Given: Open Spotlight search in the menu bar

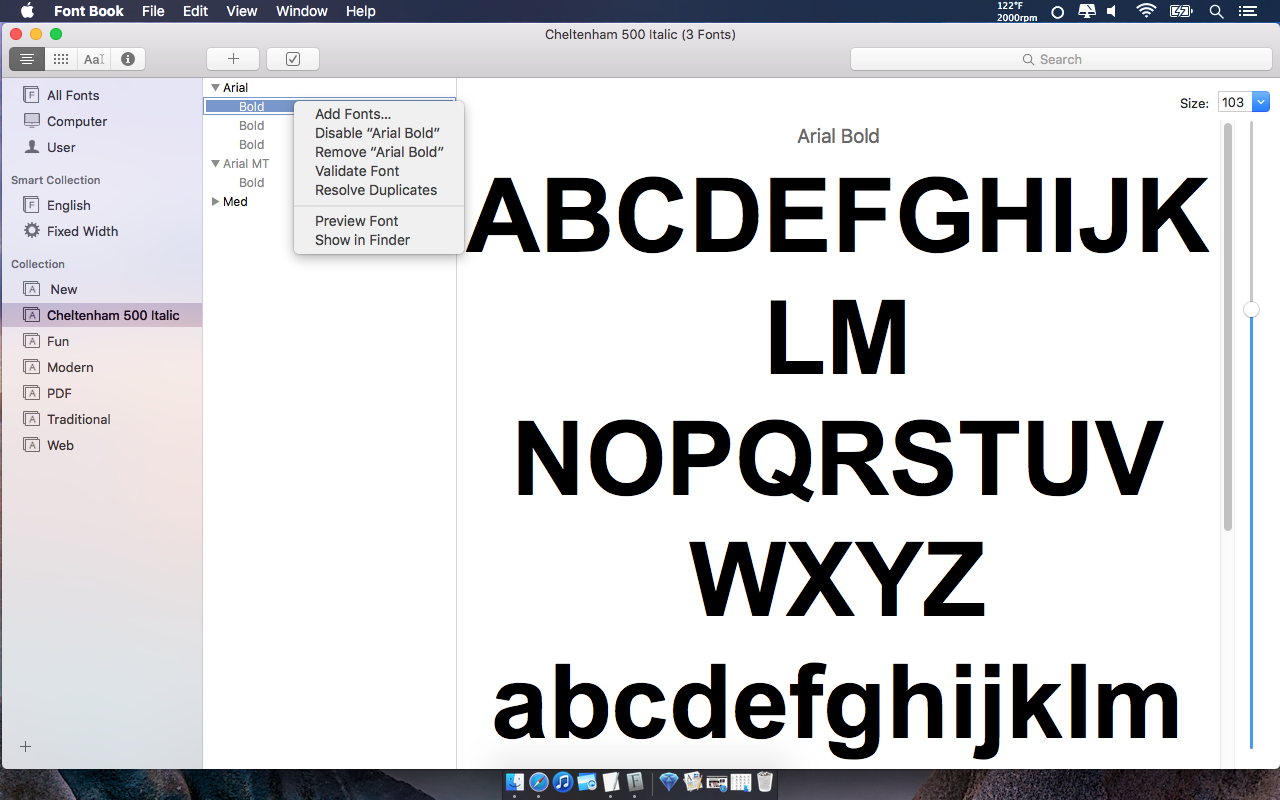Looking at the screenshot, I should (x=1216, y=11).
